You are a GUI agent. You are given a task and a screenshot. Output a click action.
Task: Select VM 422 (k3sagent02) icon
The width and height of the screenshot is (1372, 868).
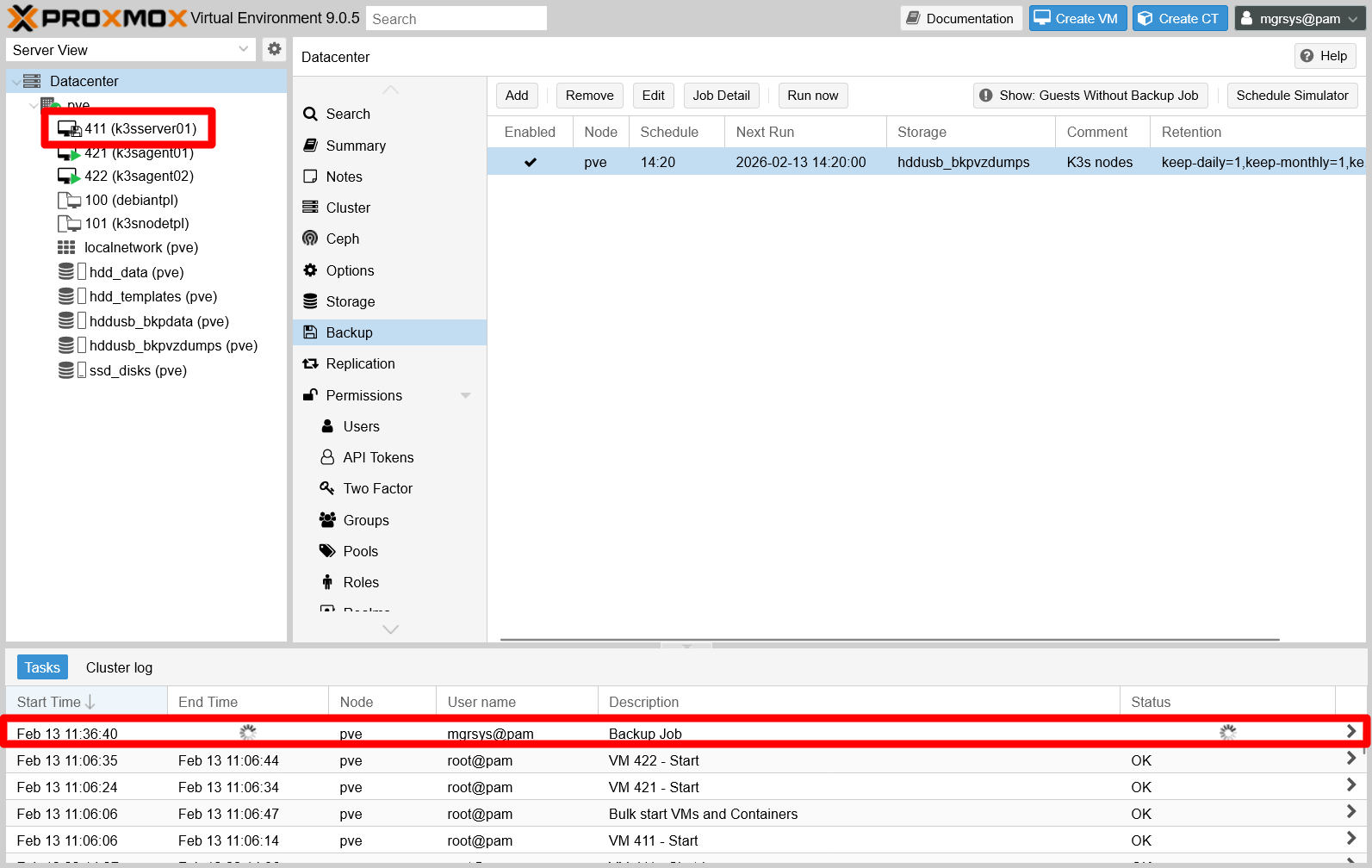(69, 176)
